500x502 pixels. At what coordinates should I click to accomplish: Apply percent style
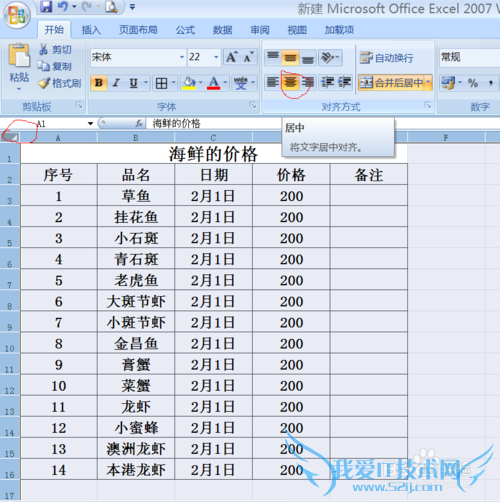[x=473, y=83]
